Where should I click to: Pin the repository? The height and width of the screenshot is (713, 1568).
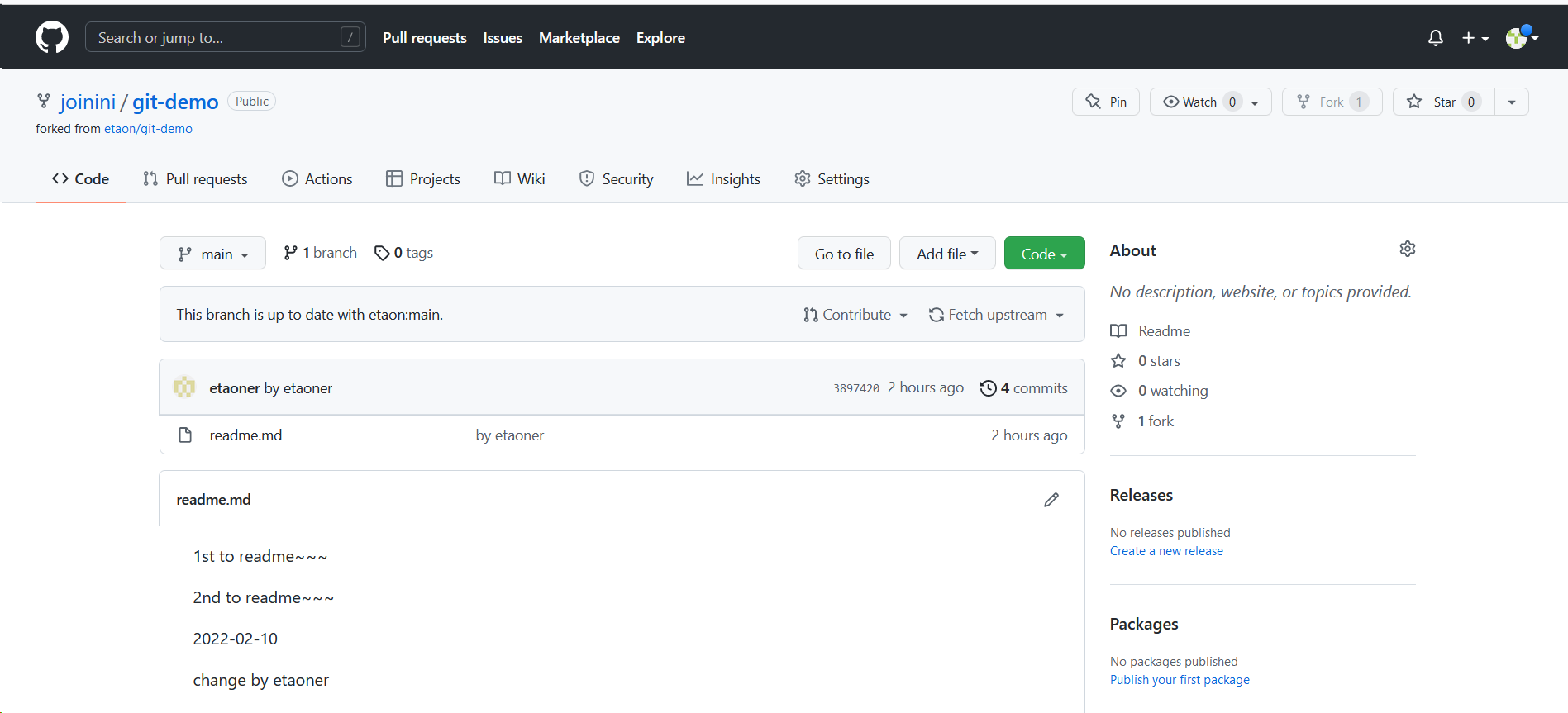point(1106,102)
